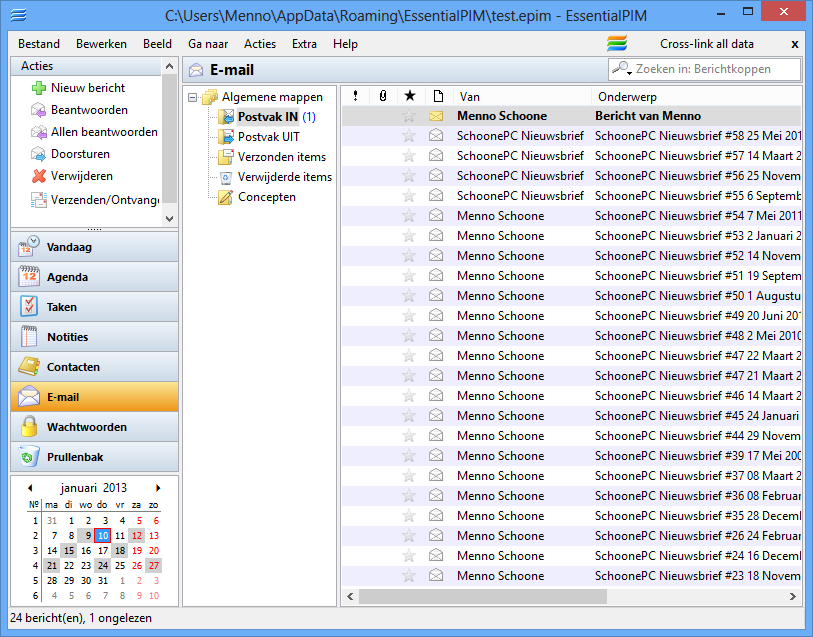Toggle star on Nieuwsbrief #56 row

(409, 176)
